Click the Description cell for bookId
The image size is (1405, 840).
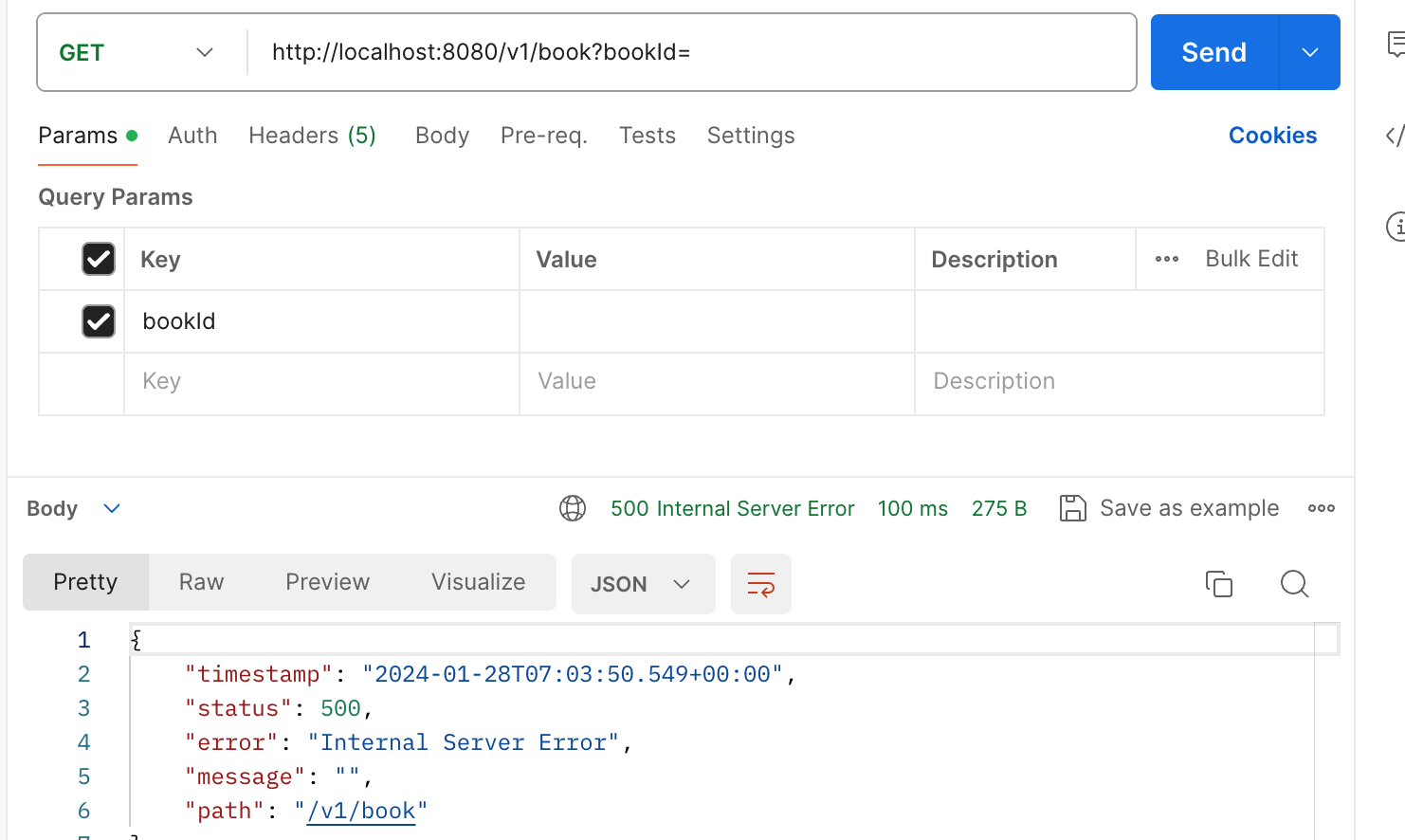pyautogui.click(x=1120, y=321)
